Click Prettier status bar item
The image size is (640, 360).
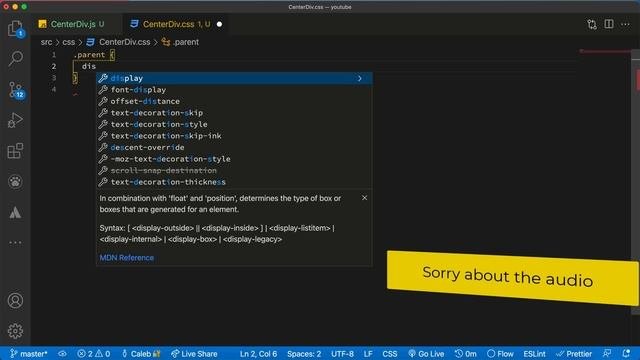click(x=574, y=354)
